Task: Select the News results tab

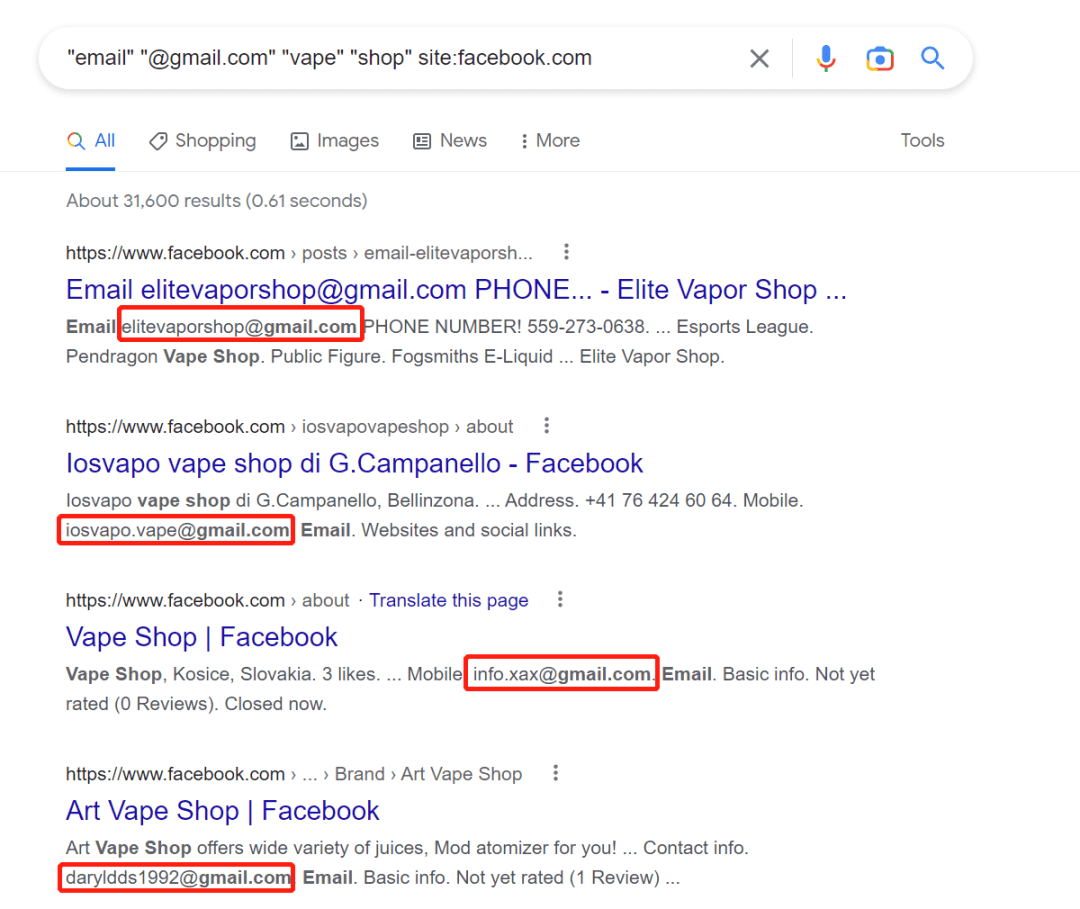Action: 450,141
